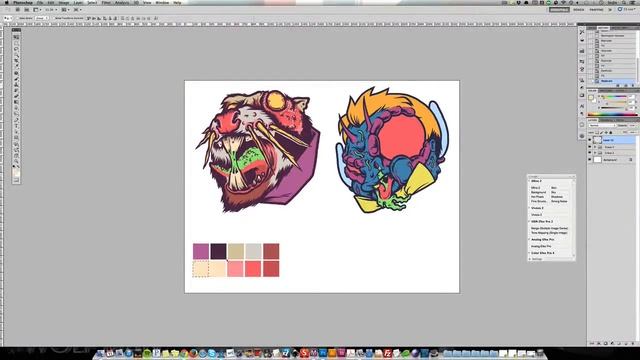
Task: Expand the first group in the Layers panel
Action: 595,147
